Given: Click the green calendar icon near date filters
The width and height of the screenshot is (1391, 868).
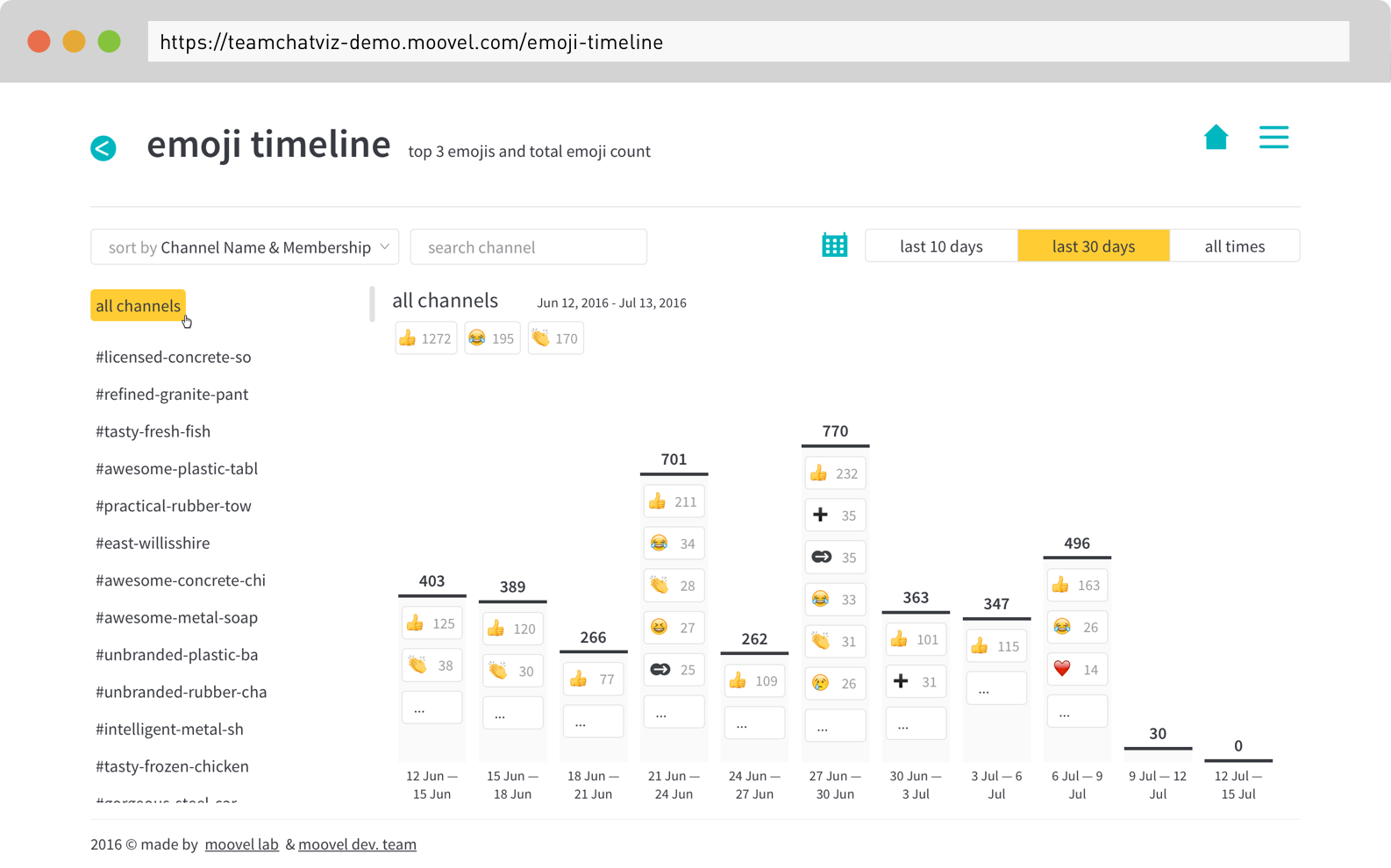Looking at the screenshot, I should [834, 245].
